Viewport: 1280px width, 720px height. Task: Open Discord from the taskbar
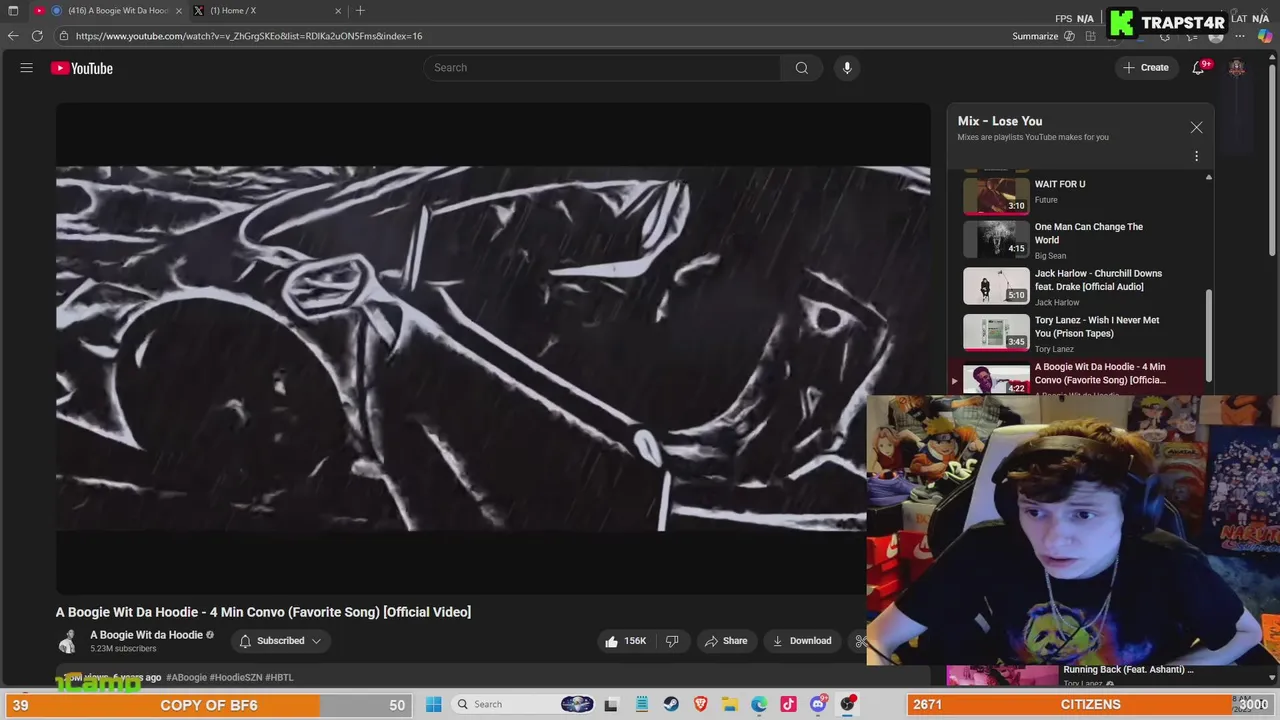pos(818,704)
